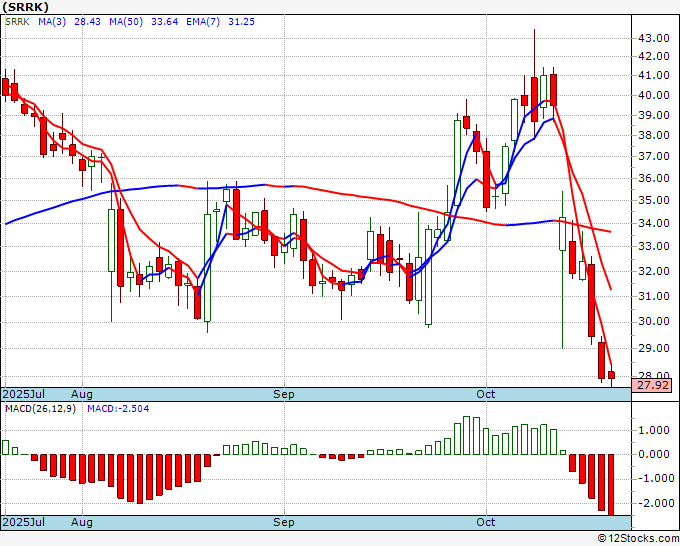Click the 27.92 last price tag

[x=652, y=385]
